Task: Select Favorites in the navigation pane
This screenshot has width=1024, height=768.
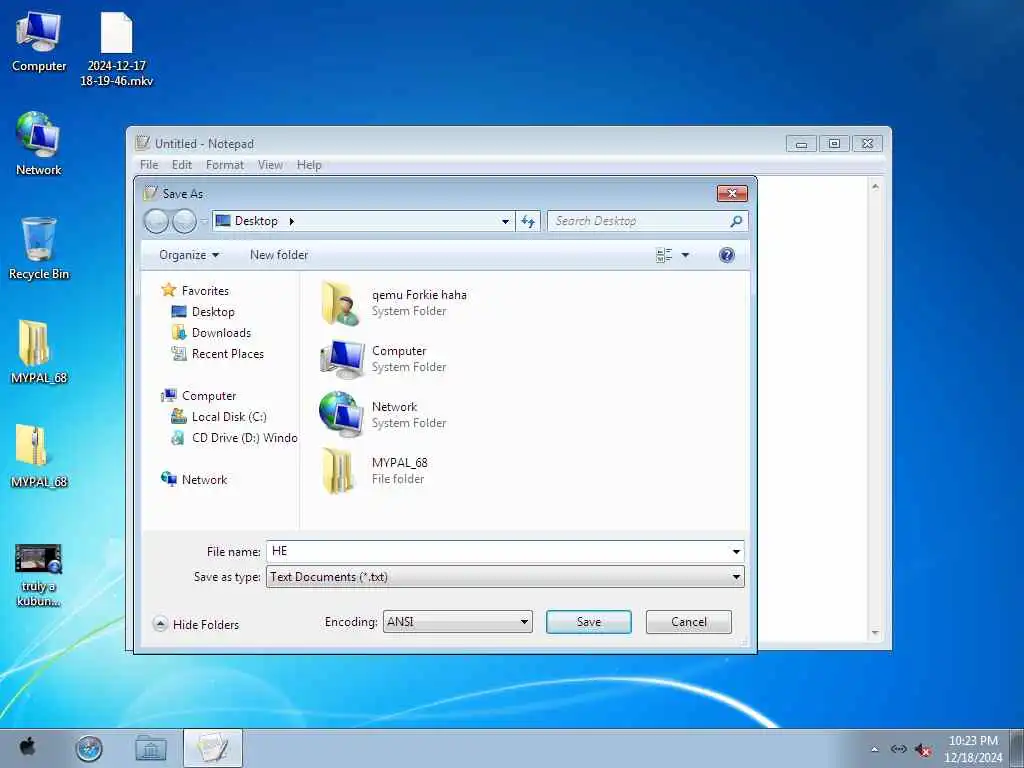Action: [x=195, y=291]
